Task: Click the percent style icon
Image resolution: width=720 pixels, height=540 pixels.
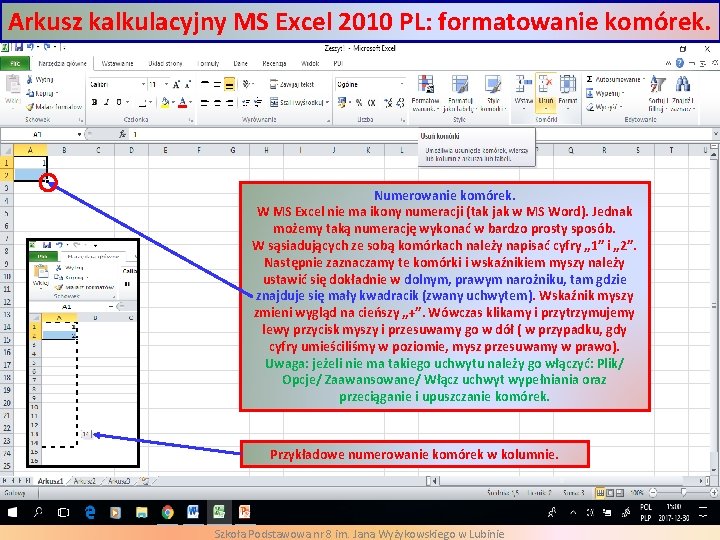Action: 358,103
